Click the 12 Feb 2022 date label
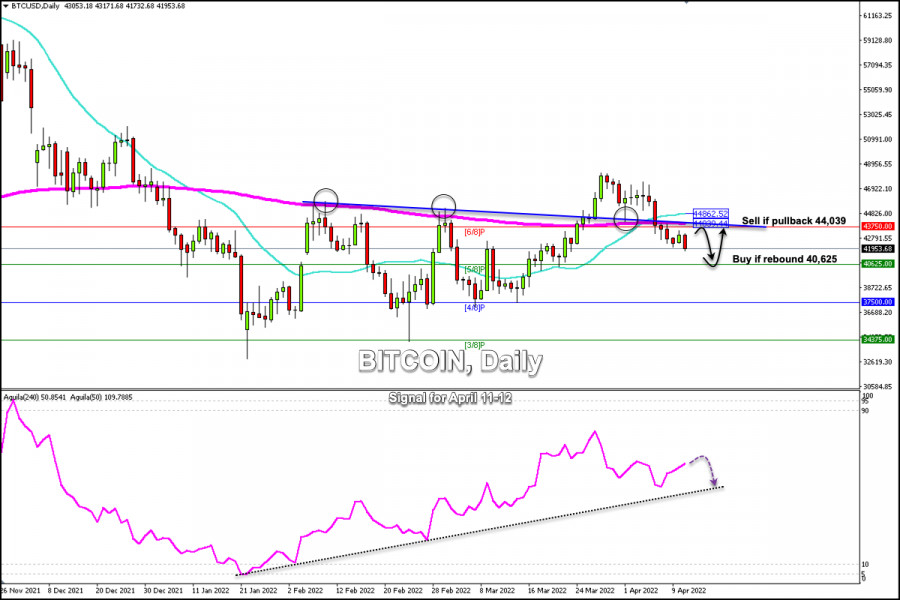 [355, 591]
